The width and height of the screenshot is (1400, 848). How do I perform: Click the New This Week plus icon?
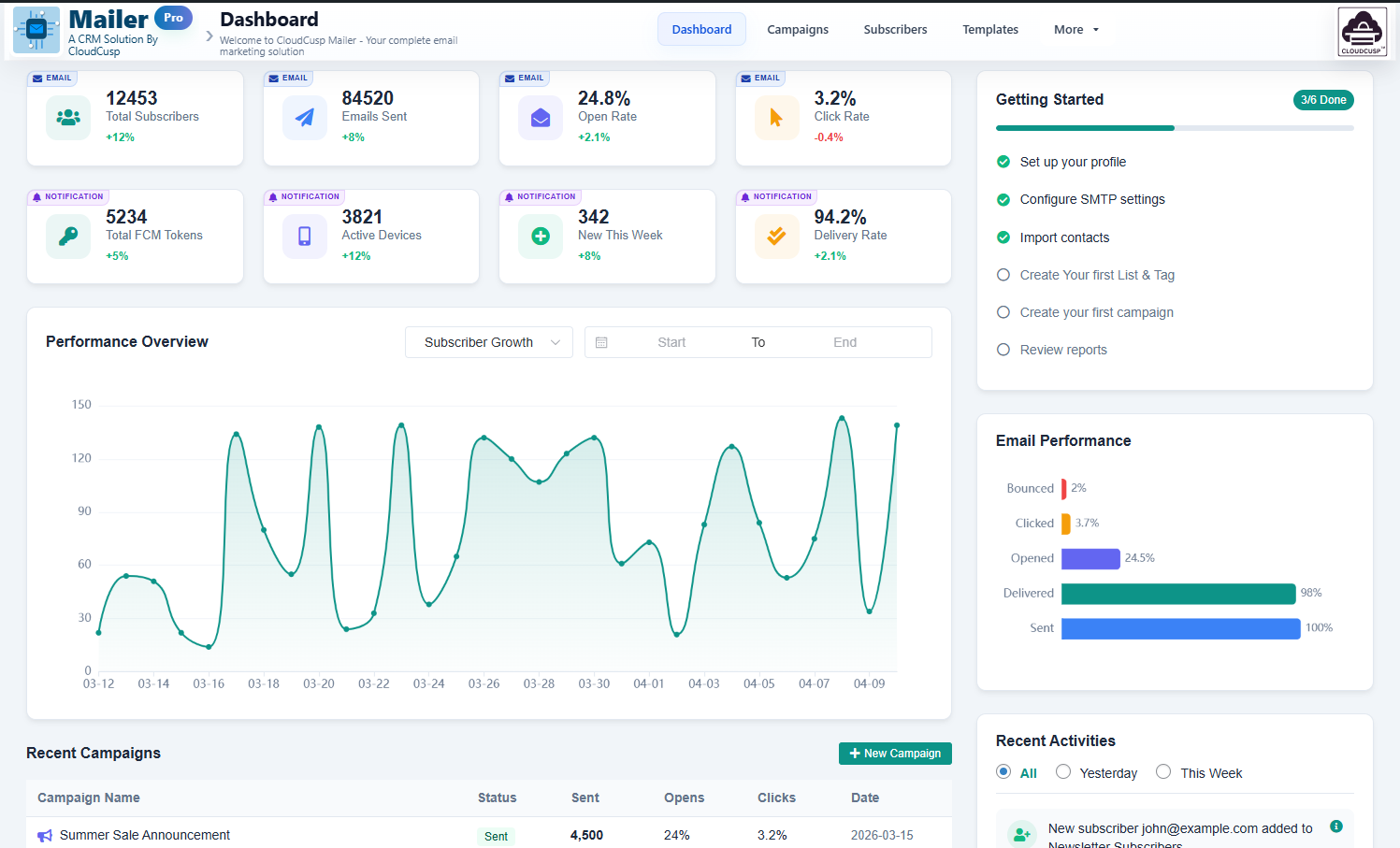(x=540, y=236)
